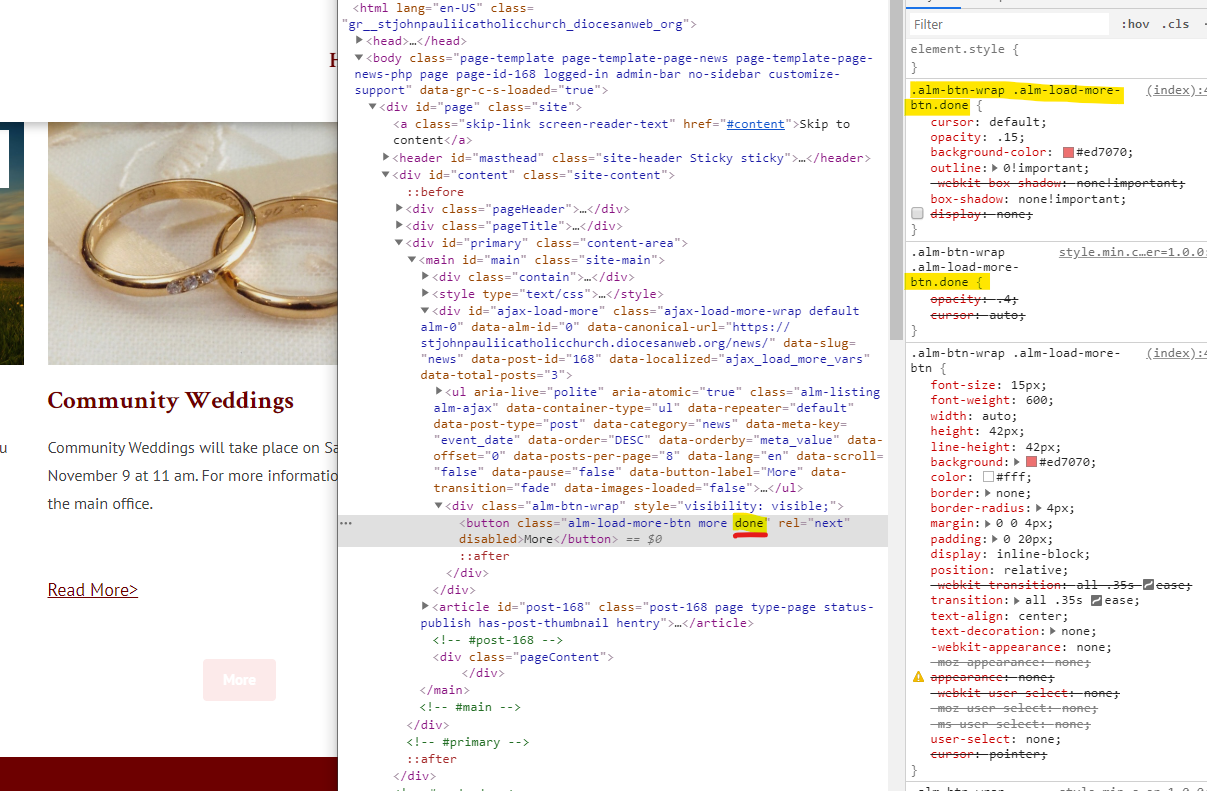
Task: Open style.min.css source link
Action: pyautogui.click(x=1132, y=252)
